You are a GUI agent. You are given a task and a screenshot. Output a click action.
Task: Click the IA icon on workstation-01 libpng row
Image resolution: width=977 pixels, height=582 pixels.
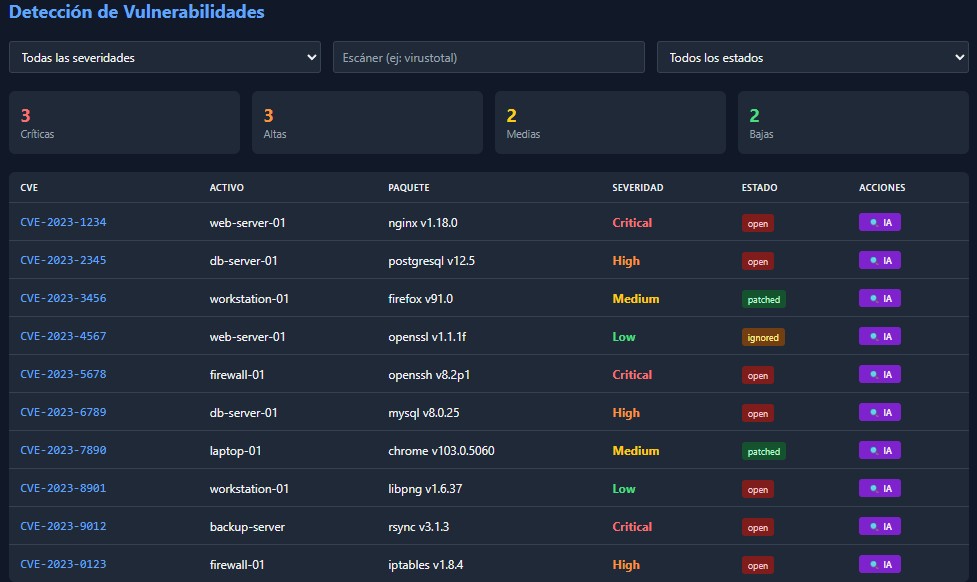click(879, 488)
